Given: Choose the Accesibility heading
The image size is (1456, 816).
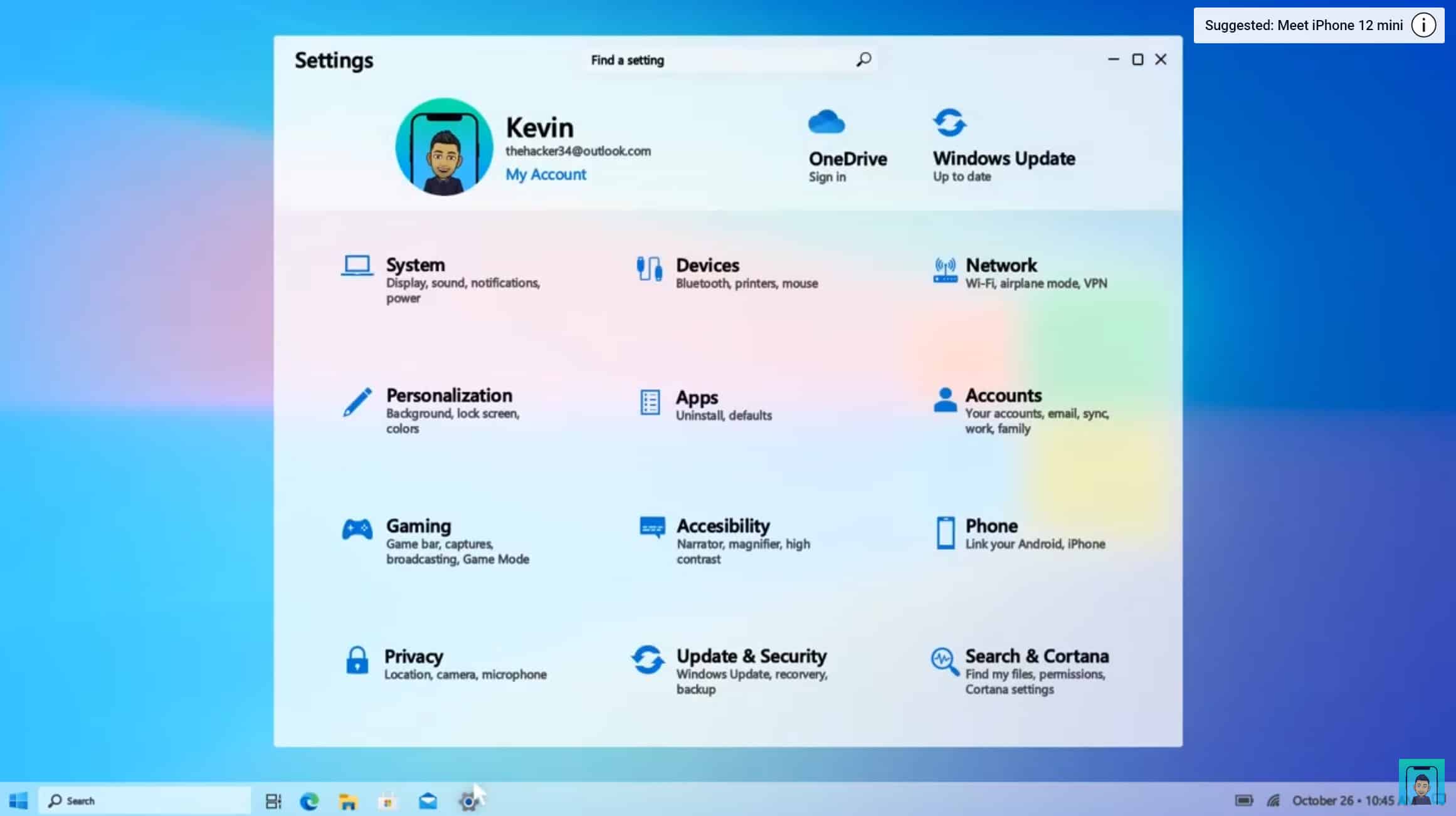Looking at the screenshot, I should click(x=723, y=526).
